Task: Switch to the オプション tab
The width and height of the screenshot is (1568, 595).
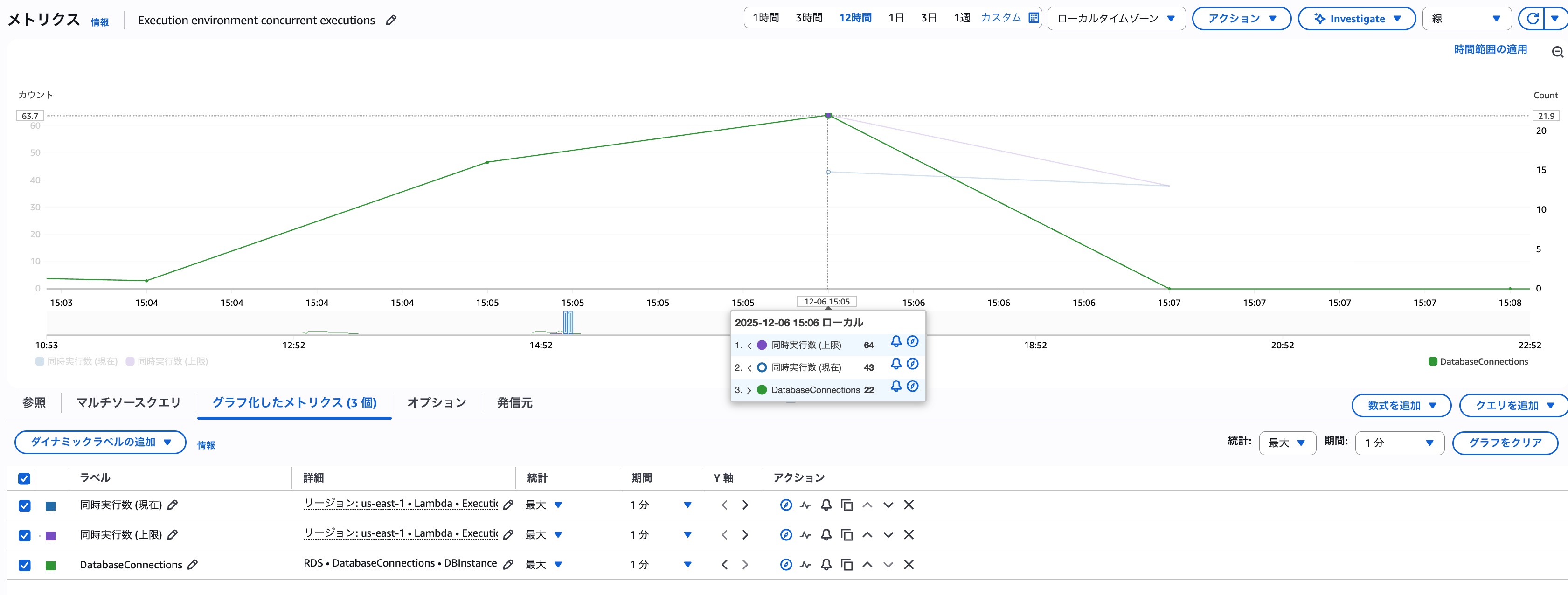Action: tap(437, 403)
